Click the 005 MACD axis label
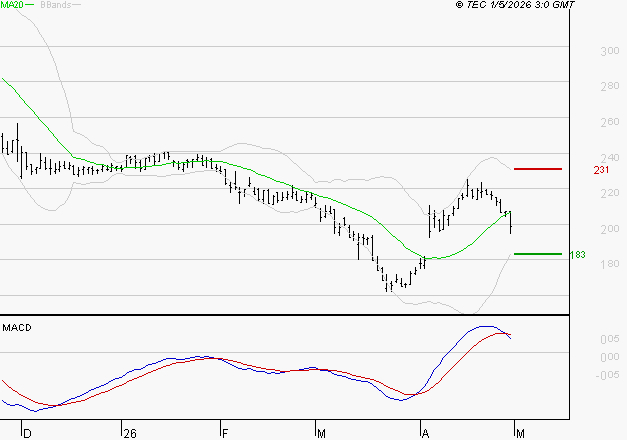Viewport: 627px width, 440px height. [610, 339]
